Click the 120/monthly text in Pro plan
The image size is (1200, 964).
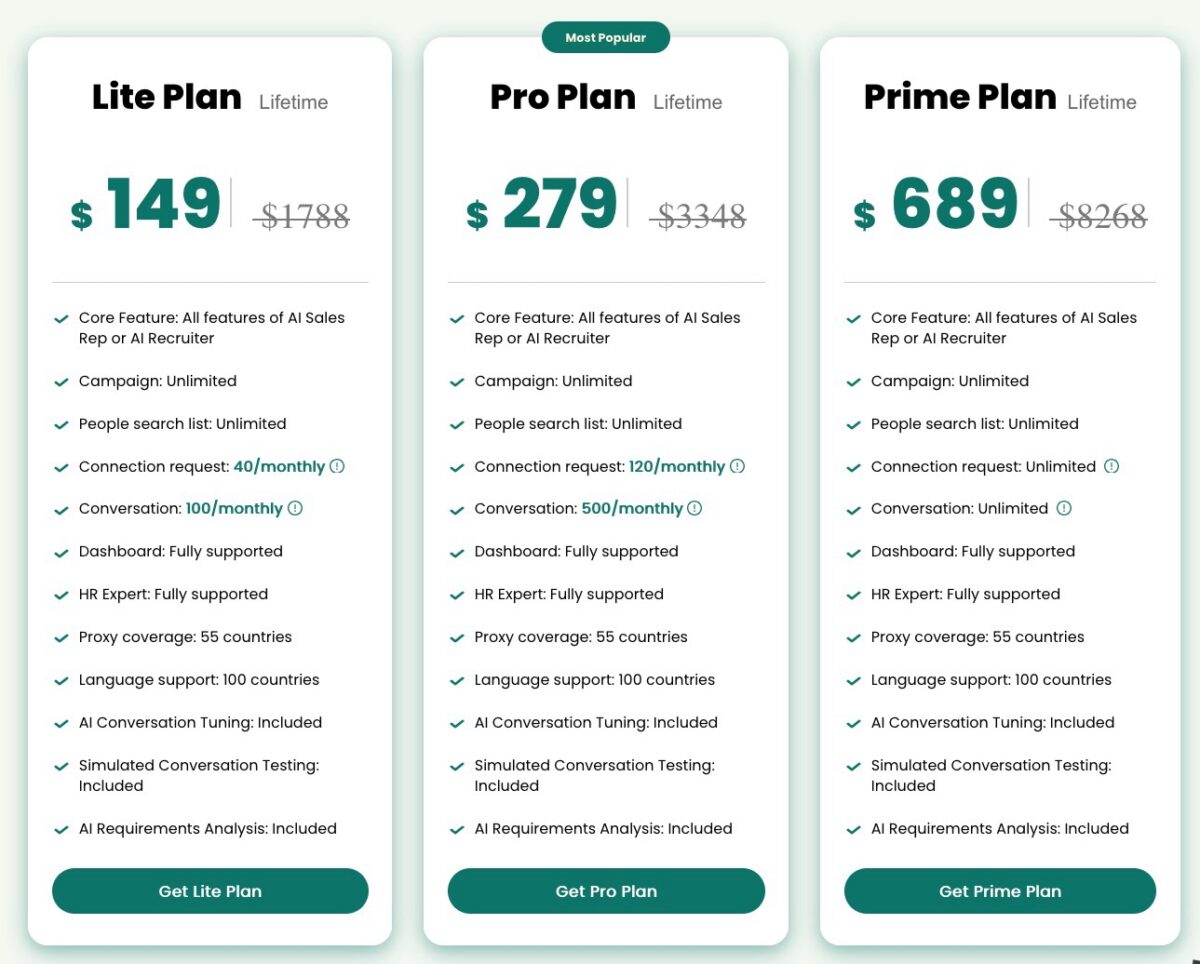pos(677,466)
